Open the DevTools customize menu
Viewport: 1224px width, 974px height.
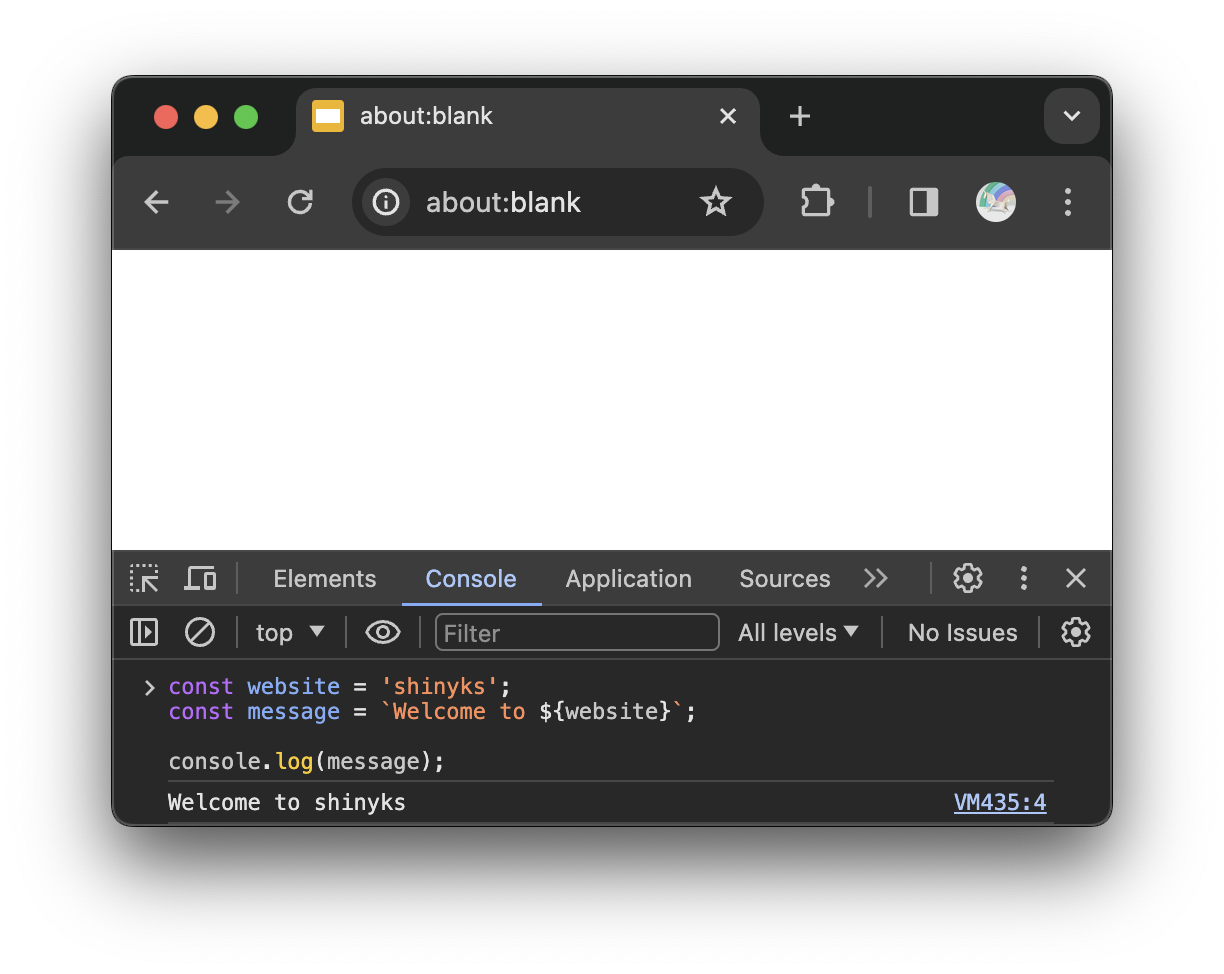(1023, 578)
